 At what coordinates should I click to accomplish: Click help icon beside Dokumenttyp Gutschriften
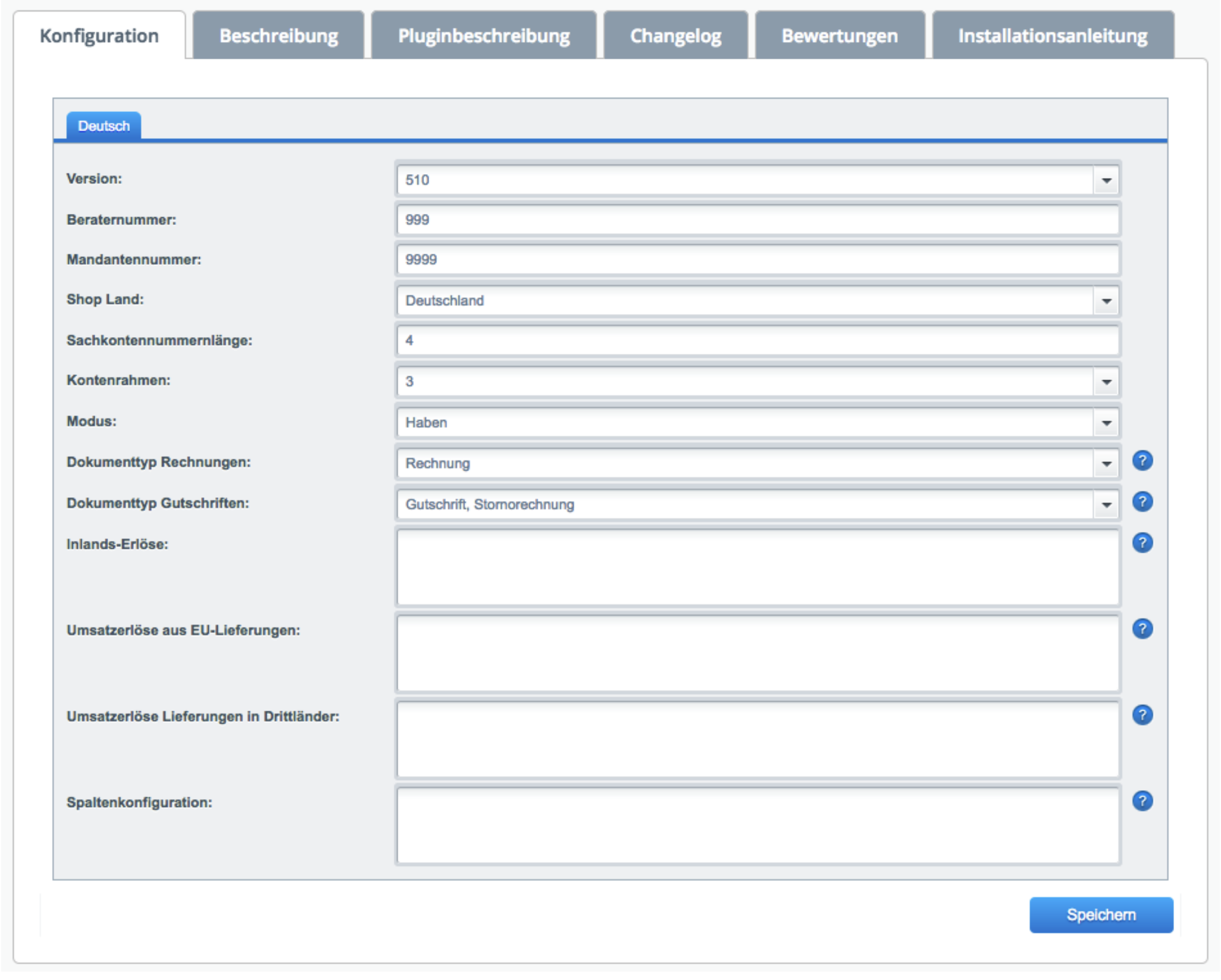coord(1142,502)
